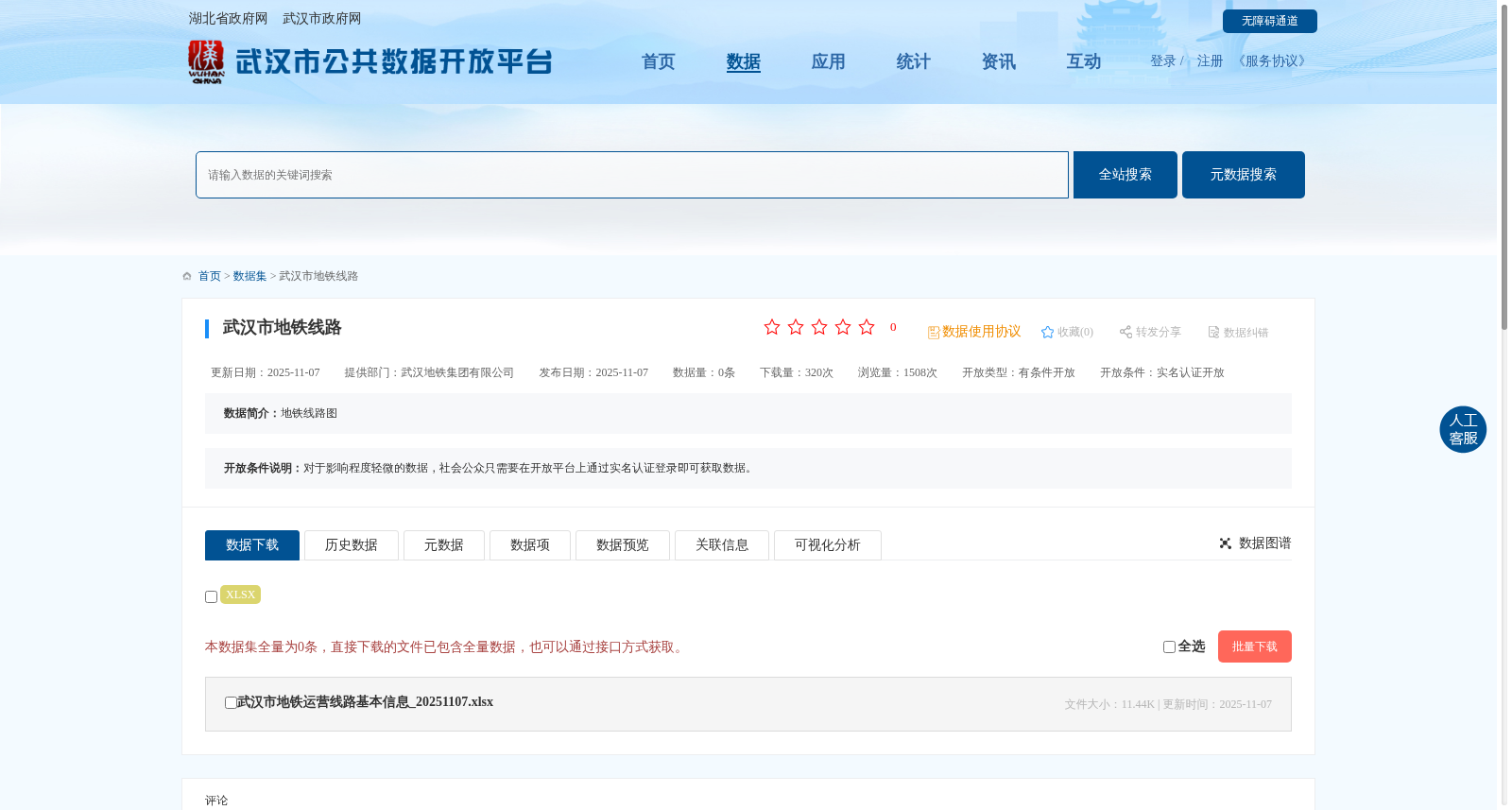1512x810 pixels.
Task: Toggle the XLSX format checkbox
Action: click(211, 597)
